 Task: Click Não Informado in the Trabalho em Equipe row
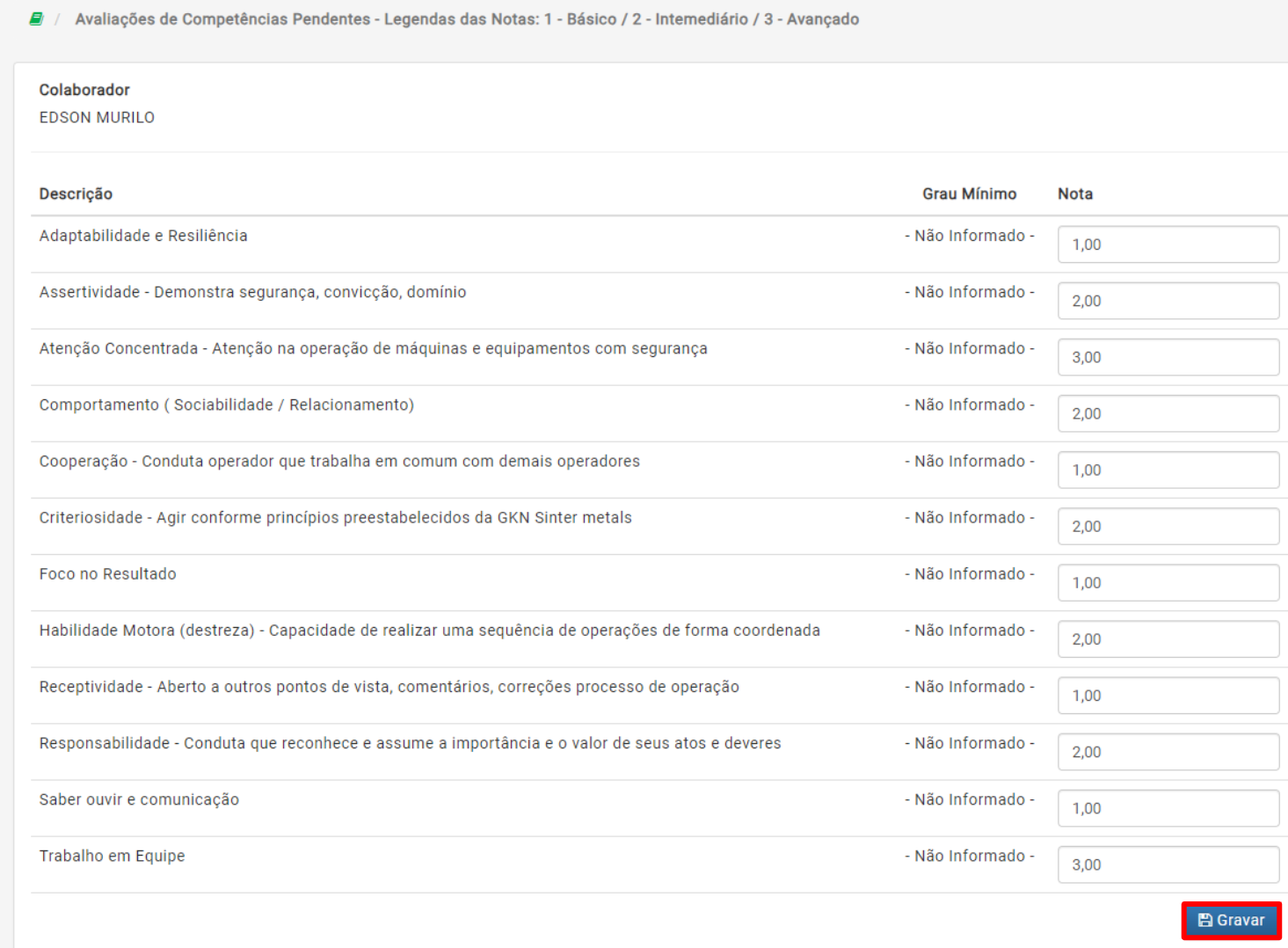970,856
